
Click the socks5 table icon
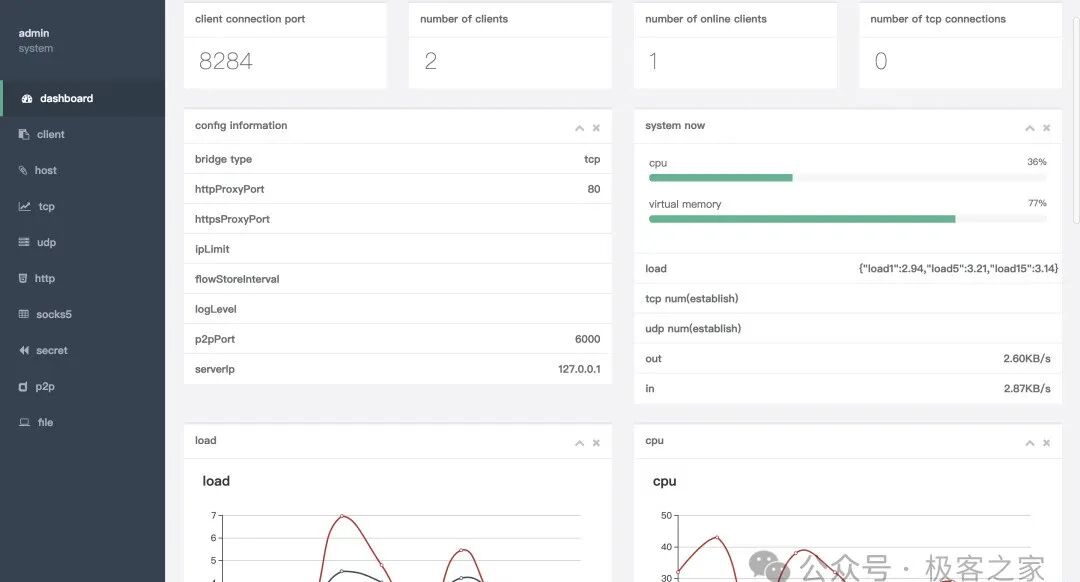click(x=24, y=314)
